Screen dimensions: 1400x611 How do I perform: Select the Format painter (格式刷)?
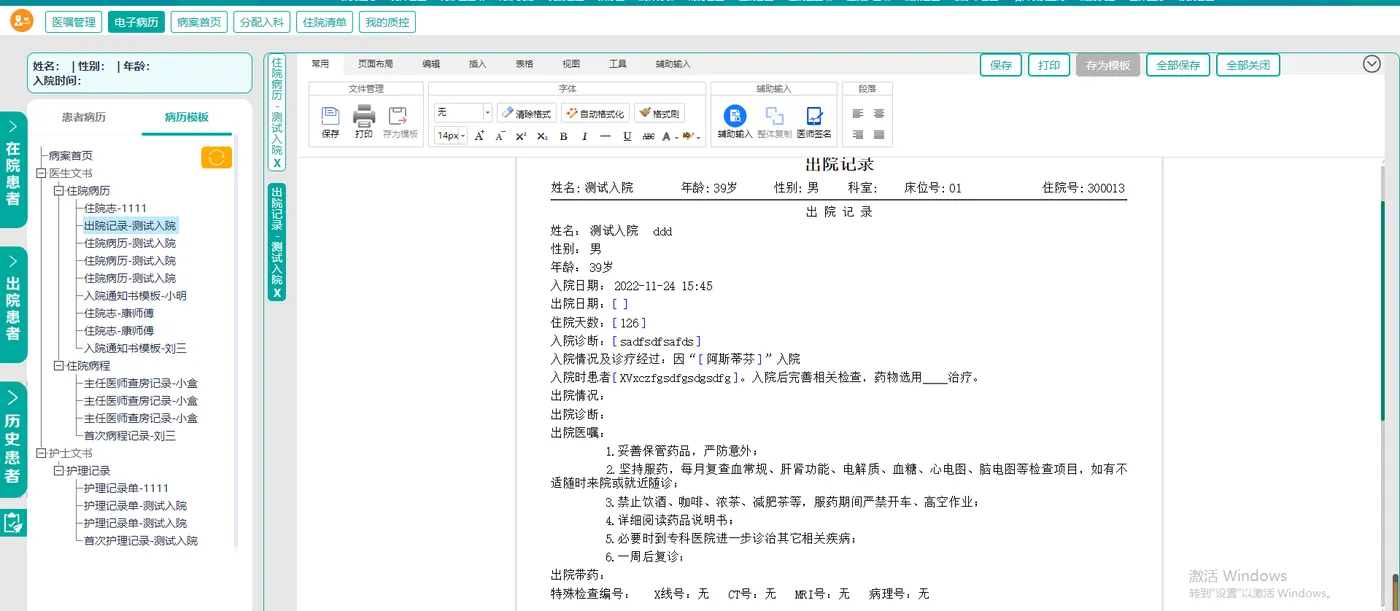[659, 113]
